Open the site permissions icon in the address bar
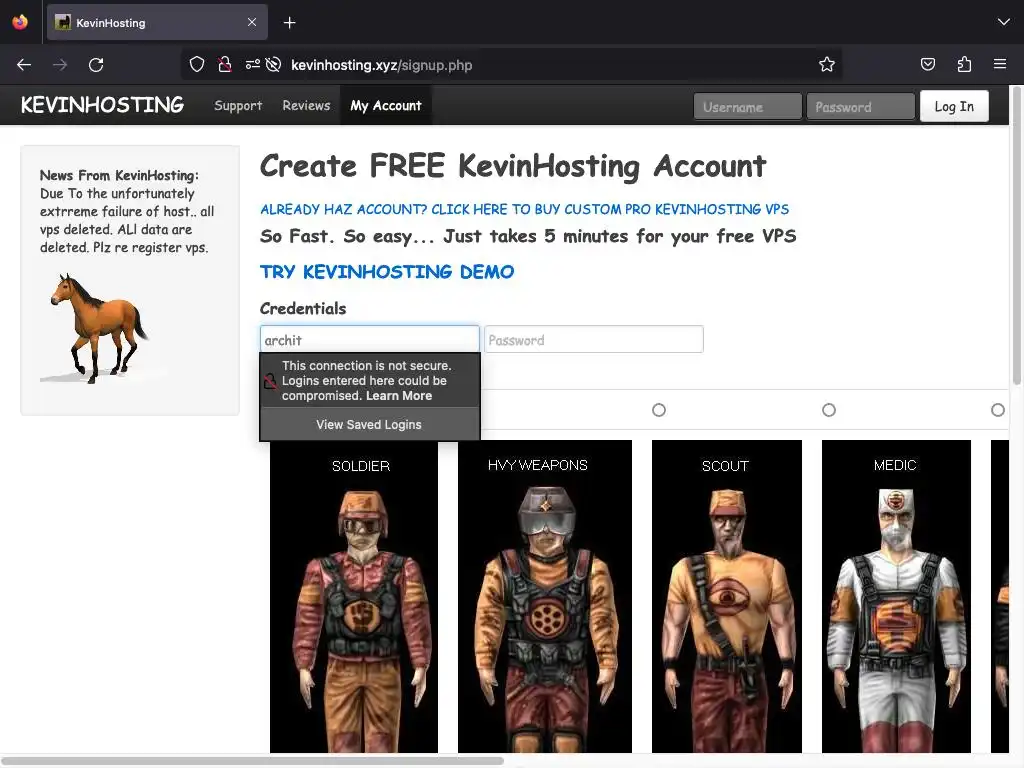The width and height of the screenshot is (1024, 768). [253, 64]
